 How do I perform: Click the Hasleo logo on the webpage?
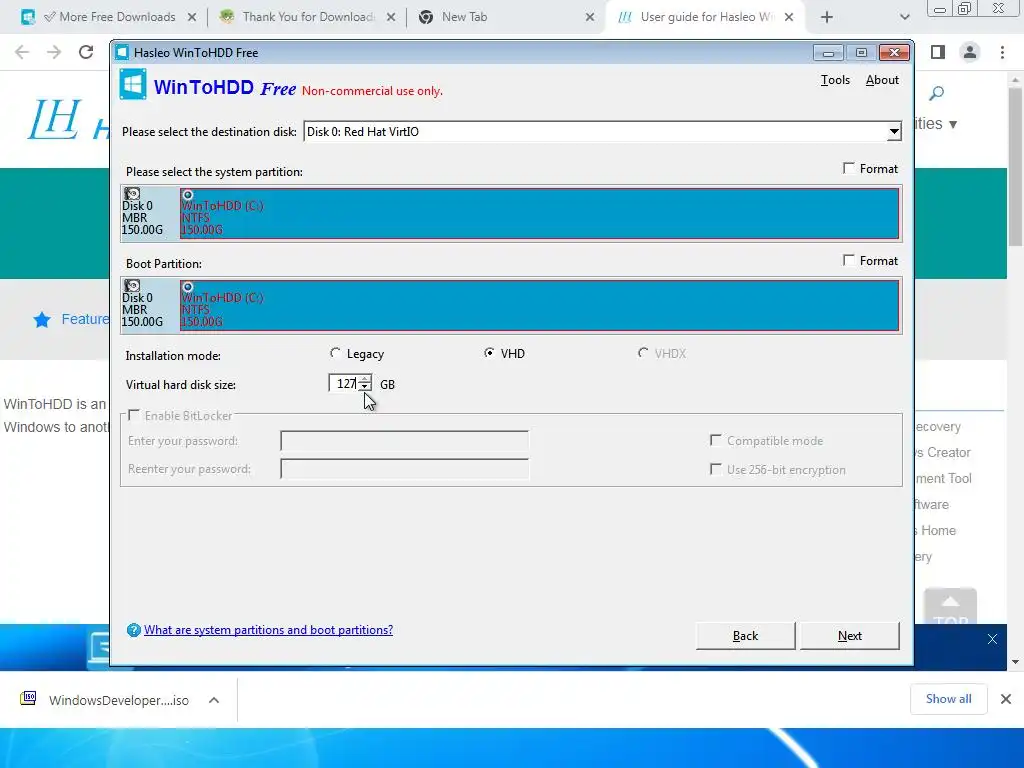[69, 120]
